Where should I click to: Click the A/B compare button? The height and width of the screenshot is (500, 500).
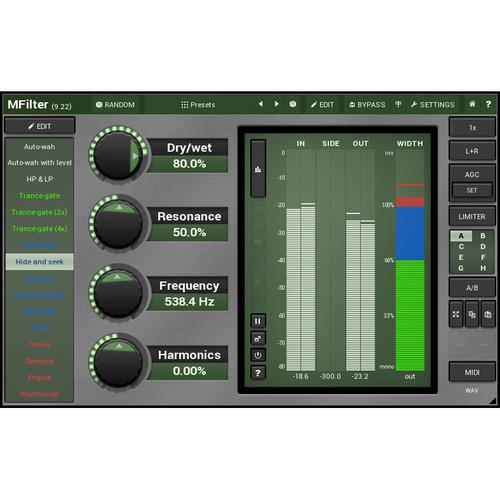point(472,288)
